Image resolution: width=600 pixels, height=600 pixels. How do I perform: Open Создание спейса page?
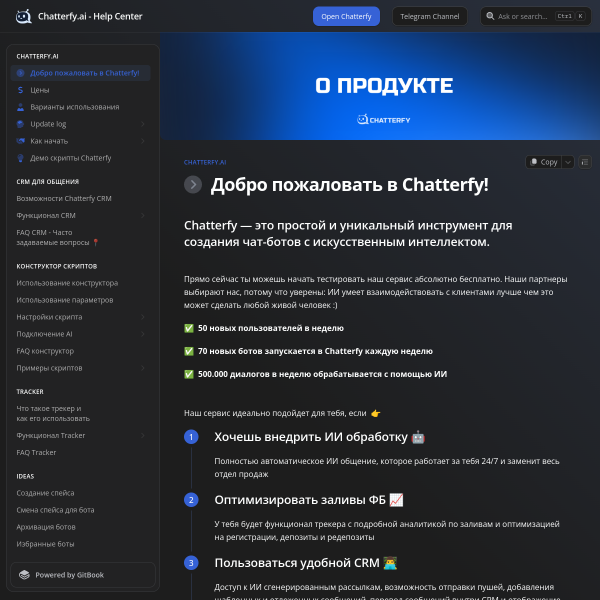pos(80,493)
